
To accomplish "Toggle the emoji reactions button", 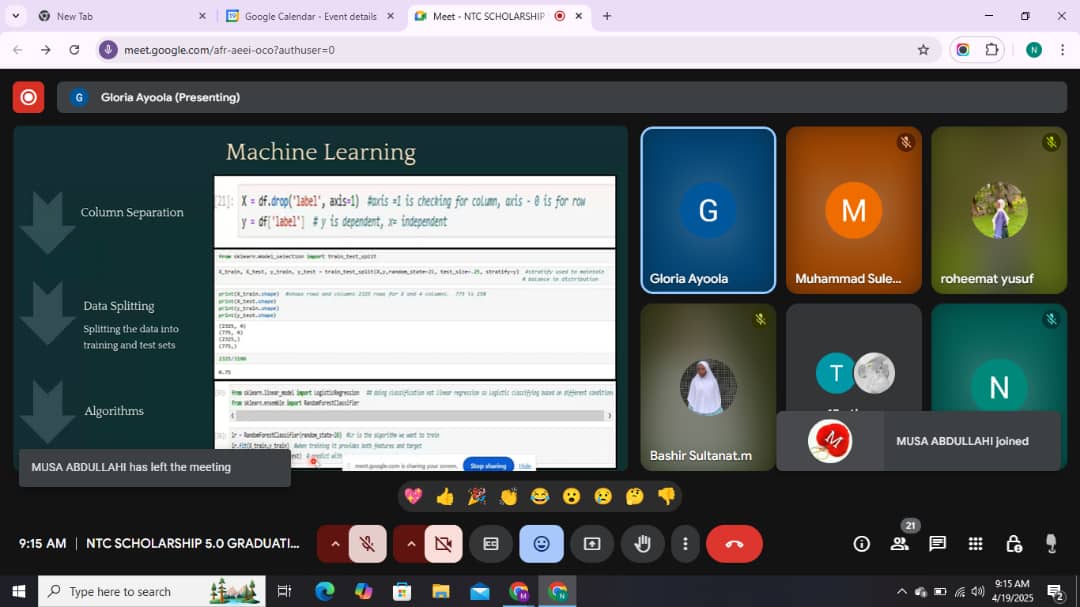I will [x=541, y=544].
